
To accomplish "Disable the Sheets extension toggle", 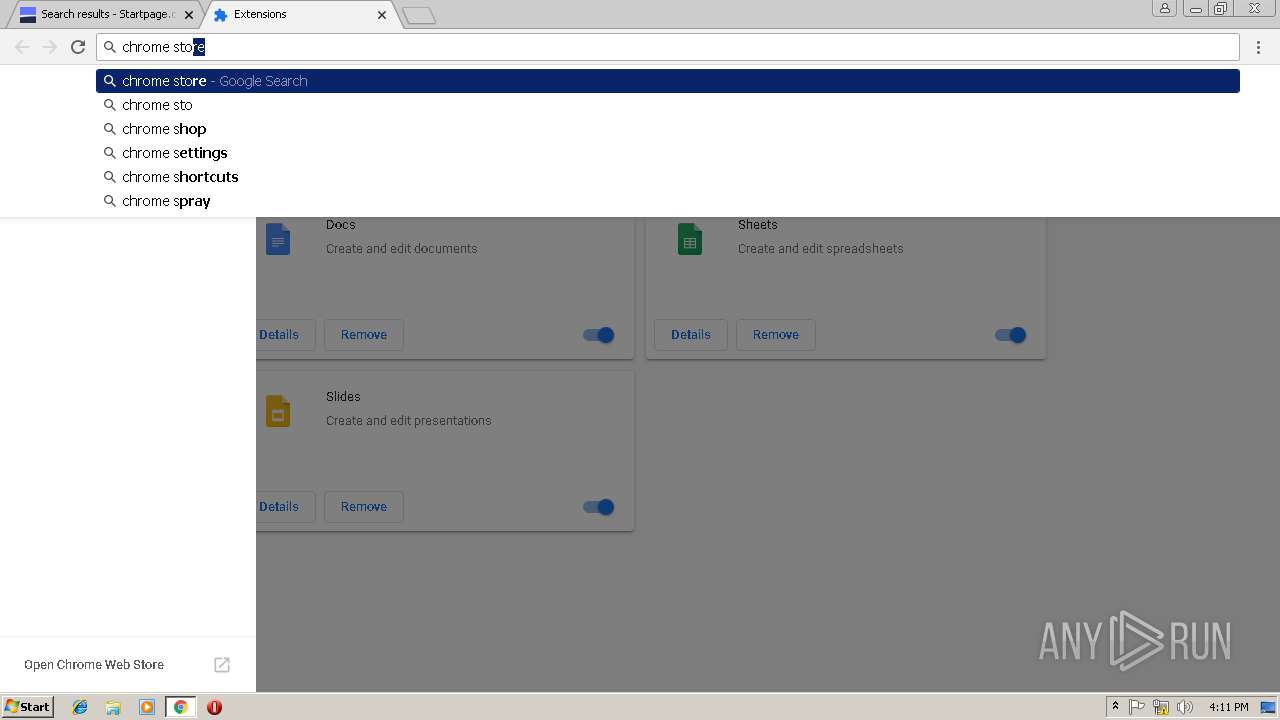I will click(1011, 335).
